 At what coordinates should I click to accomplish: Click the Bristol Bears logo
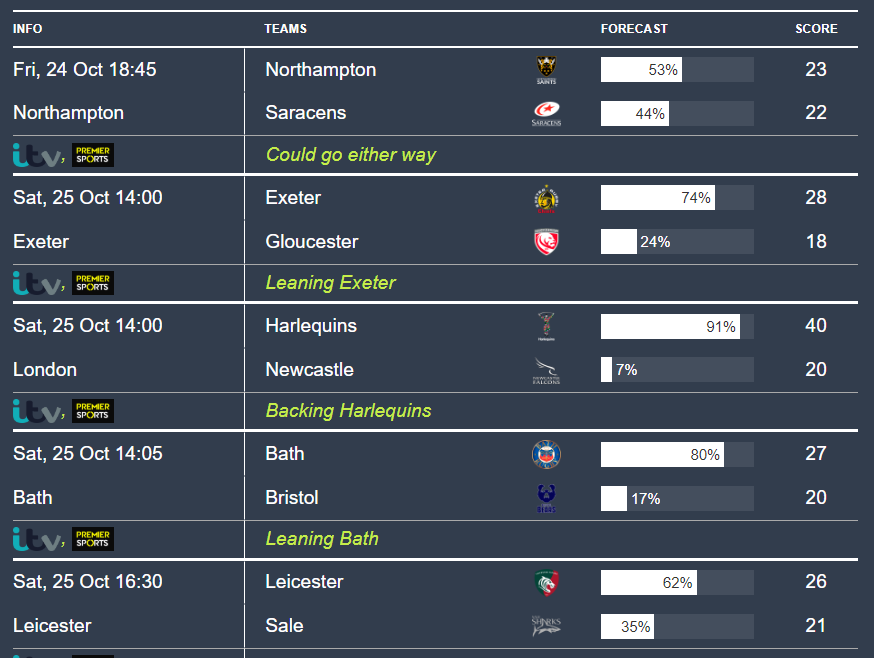pos(546,498)
